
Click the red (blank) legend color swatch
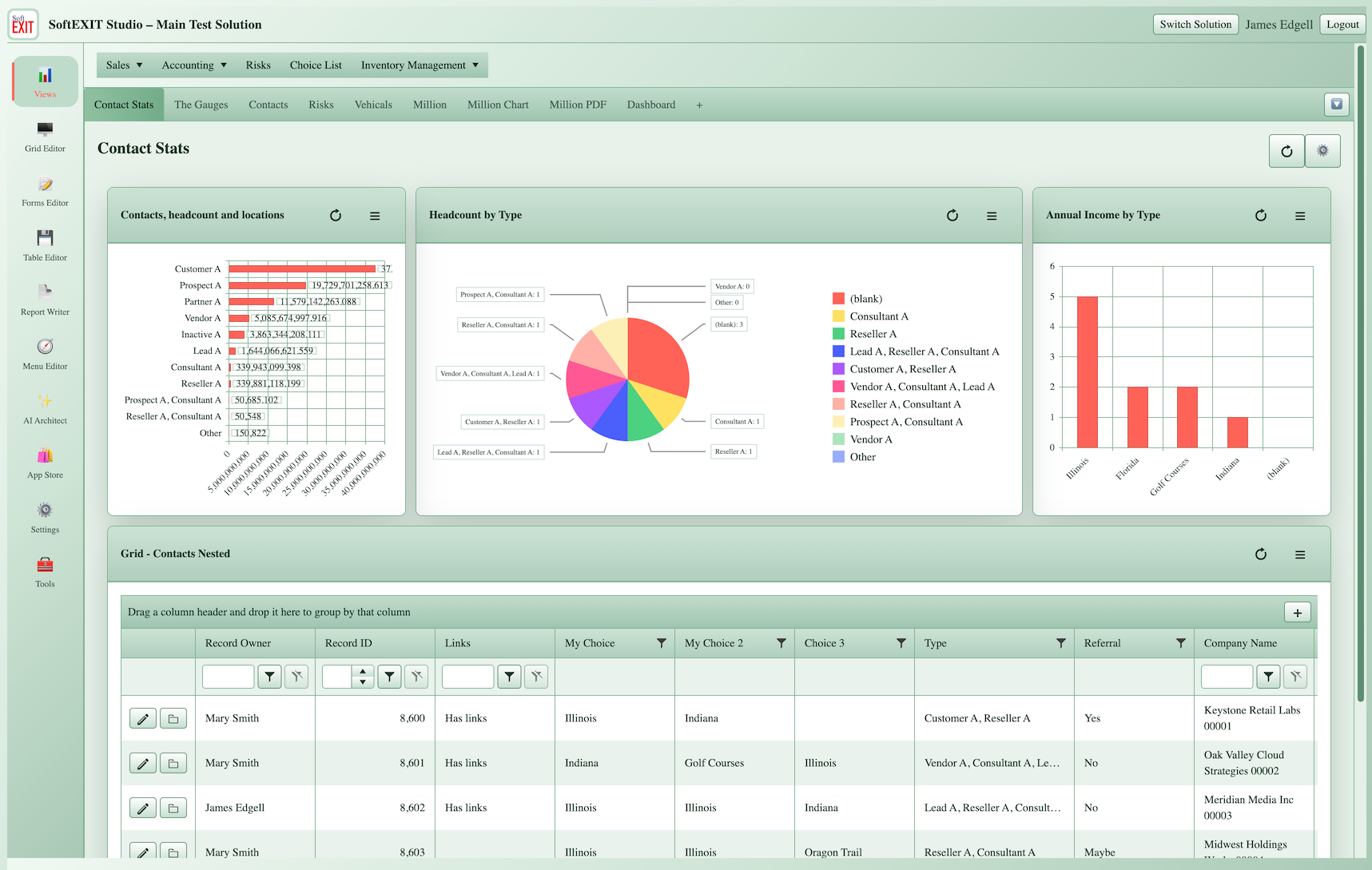838,299
